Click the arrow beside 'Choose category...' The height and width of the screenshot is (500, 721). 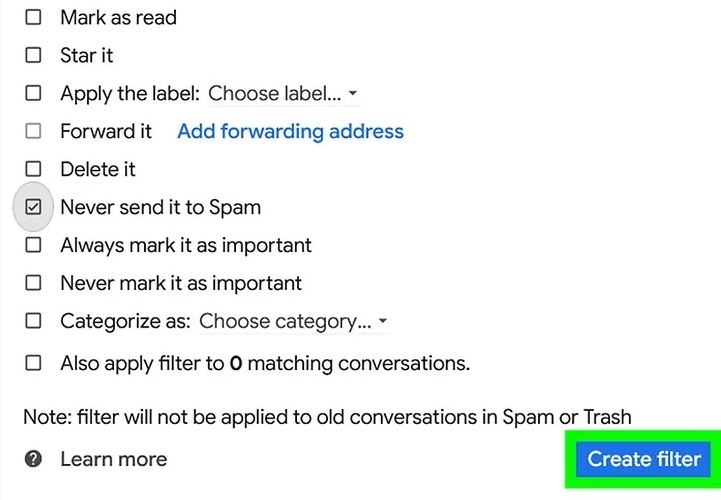click(383, 321)
